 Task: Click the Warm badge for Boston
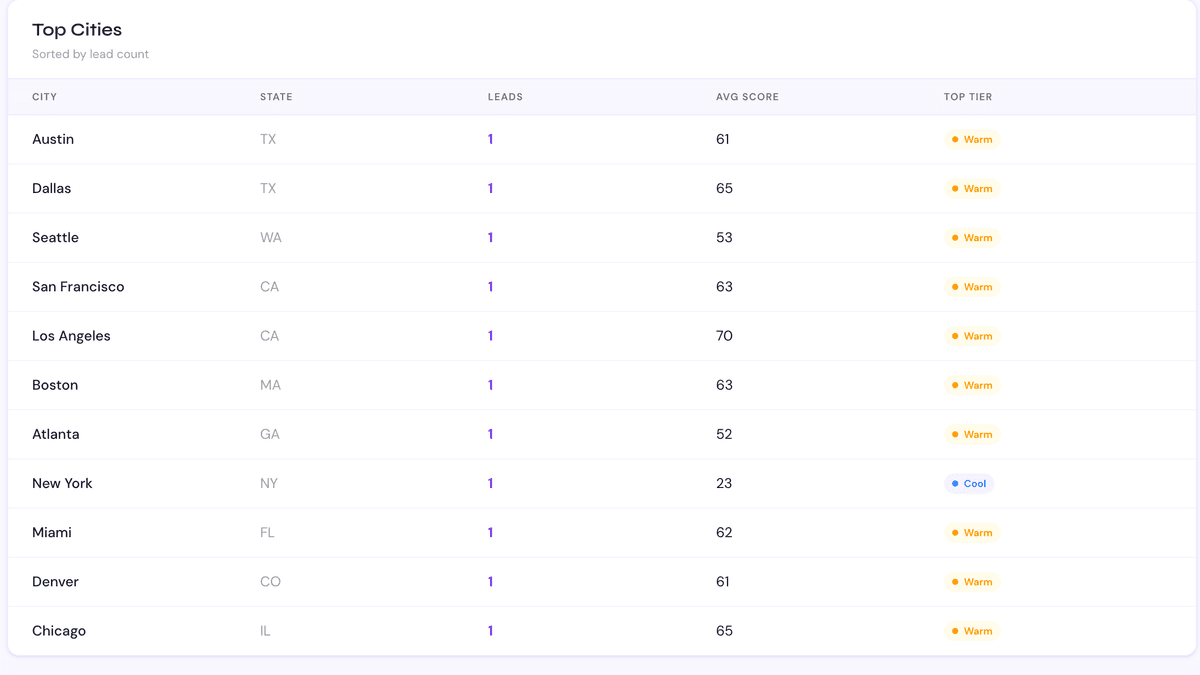pyautogui.click(x=971, y=385)
